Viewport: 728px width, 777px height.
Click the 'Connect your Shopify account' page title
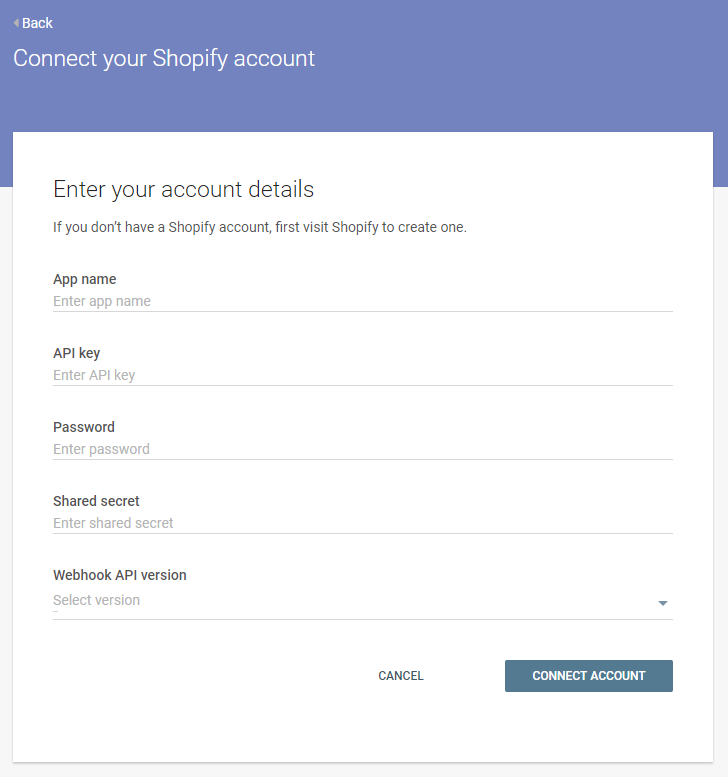coord(164,58)
